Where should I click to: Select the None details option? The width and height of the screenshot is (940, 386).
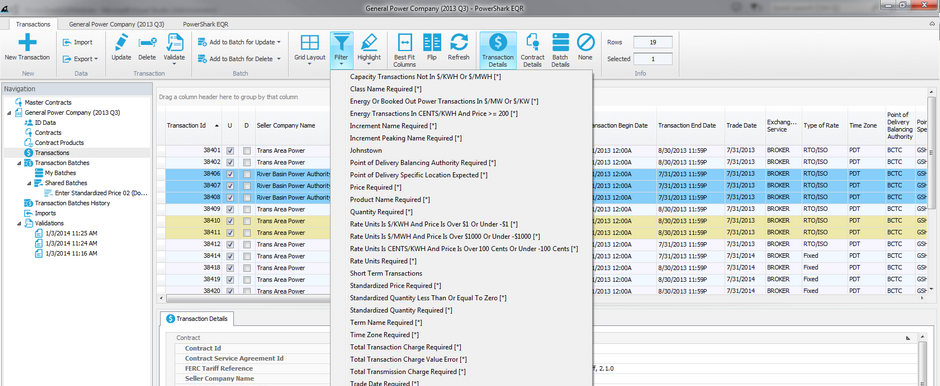(585, 47)
